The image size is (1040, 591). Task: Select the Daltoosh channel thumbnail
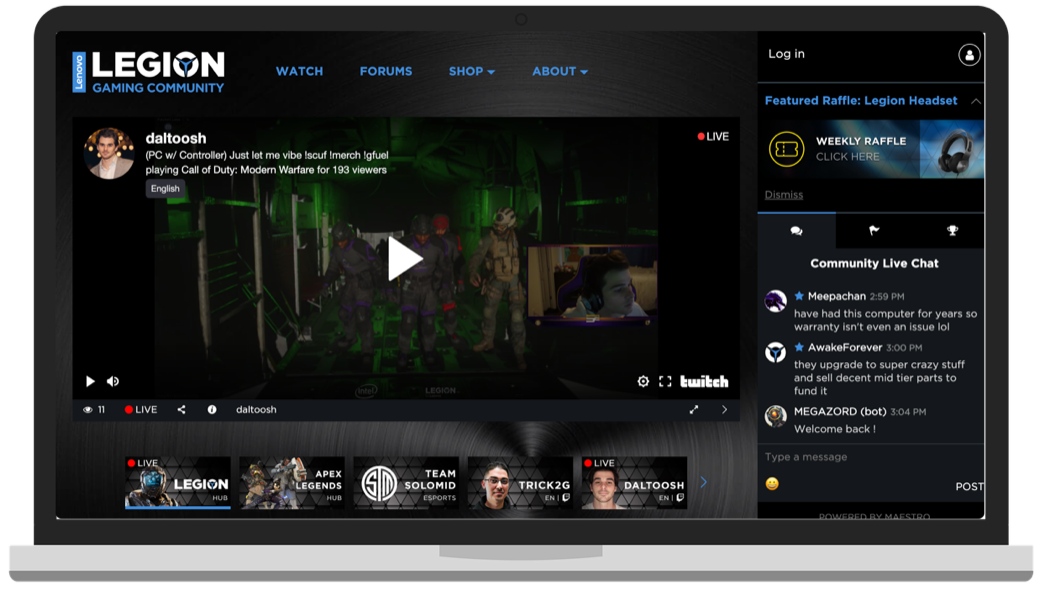(634, 483)
